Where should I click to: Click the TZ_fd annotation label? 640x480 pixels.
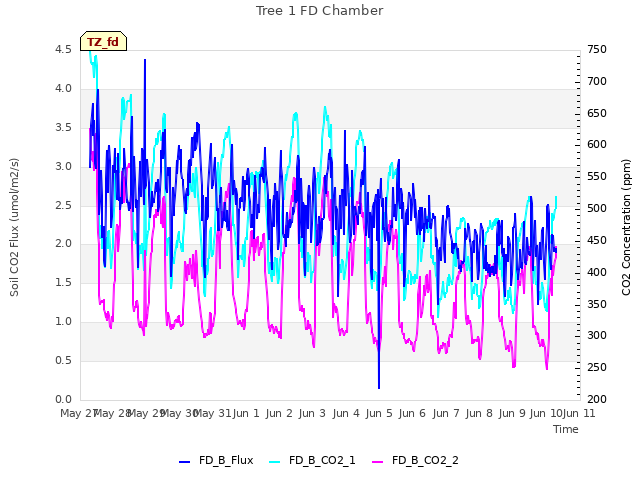click(x=103, y=41)
